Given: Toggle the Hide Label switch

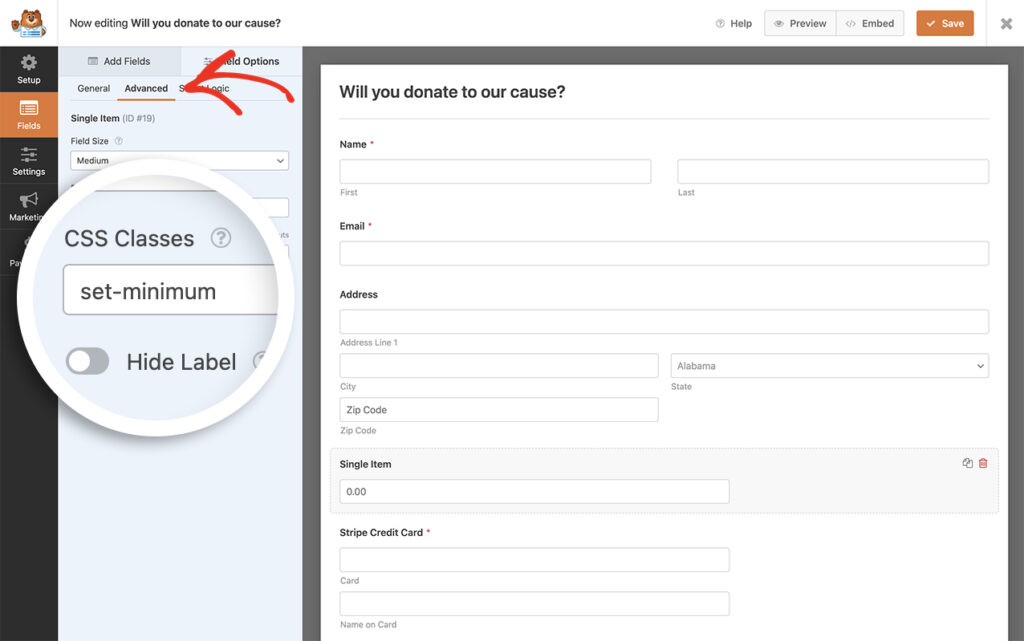Looking at the screenshot, I should pos(87,362).
